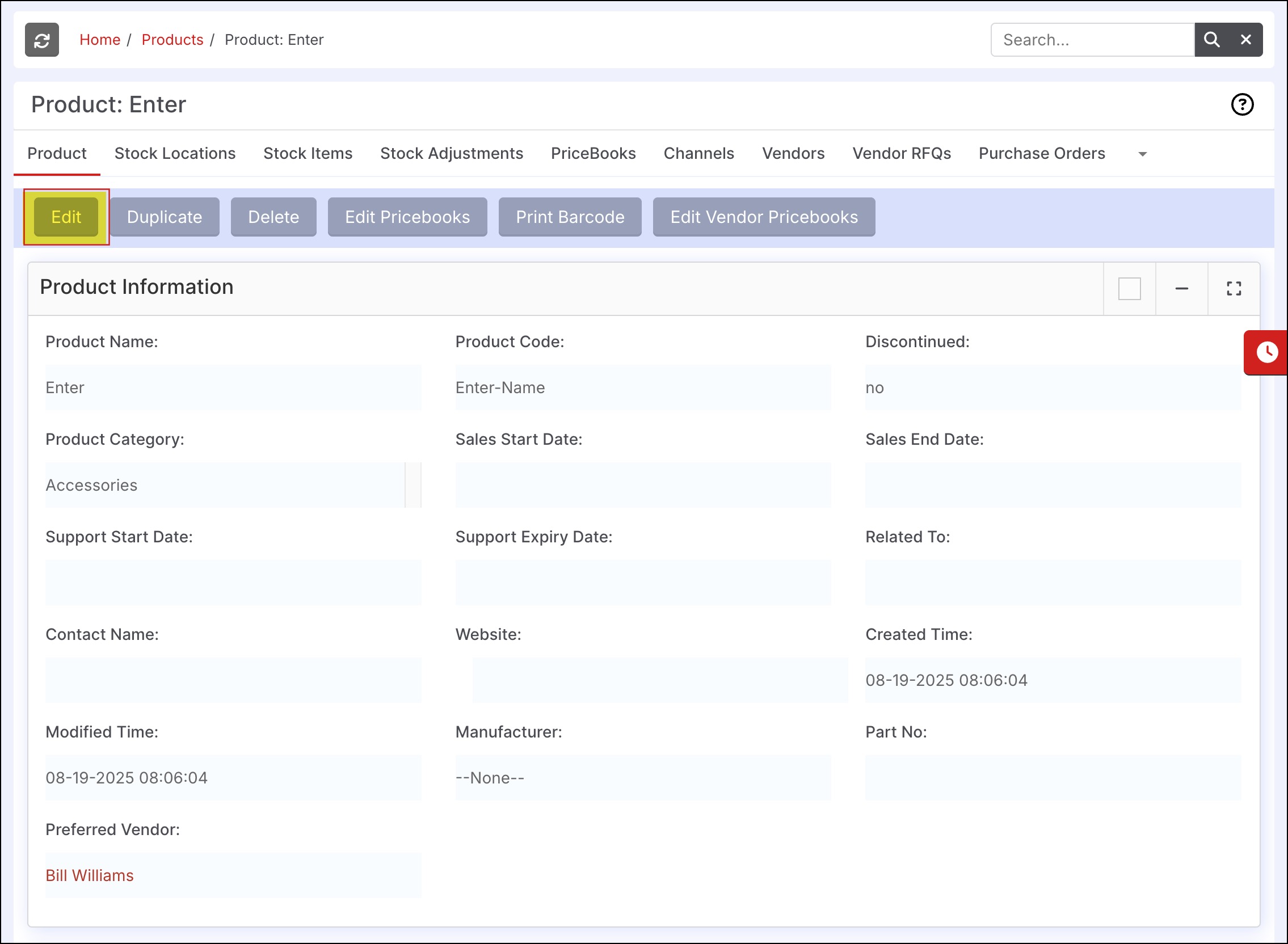
Task: Click the Product: Enter page title
Action: click(108, 104)
